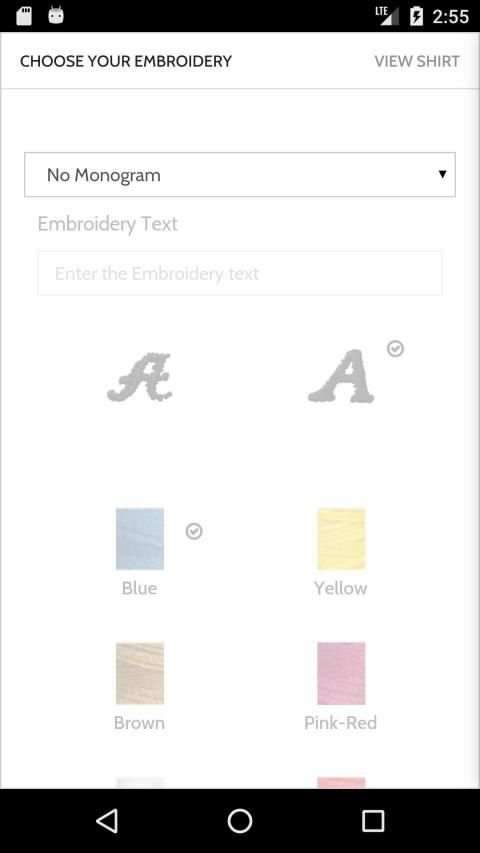Toggle the checkmark beside Blue thread
Screen dimensions: 480x853
point(194,531)
